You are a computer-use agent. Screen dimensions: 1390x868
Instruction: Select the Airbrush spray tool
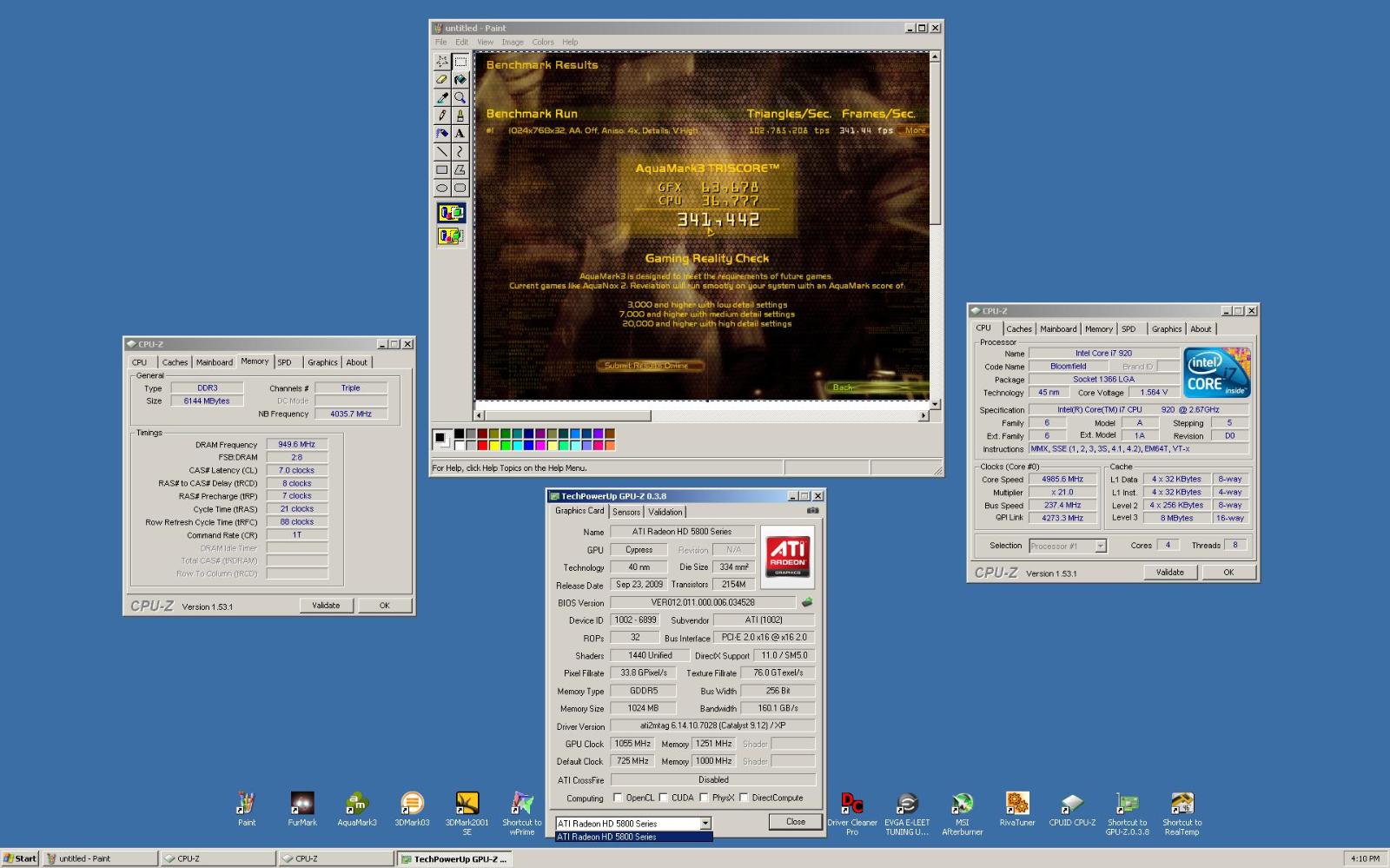point(442,134)
